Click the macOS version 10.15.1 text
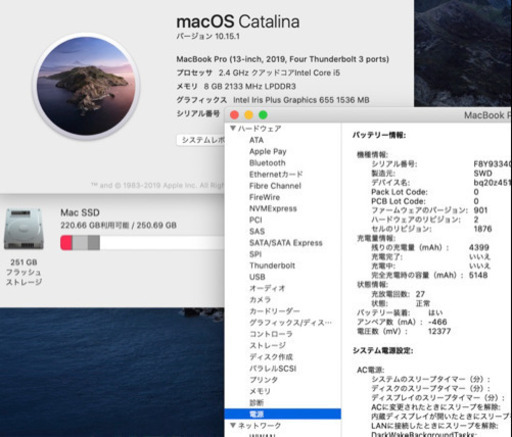The height and width of the screenshot is (437, 512). (208, 36)
